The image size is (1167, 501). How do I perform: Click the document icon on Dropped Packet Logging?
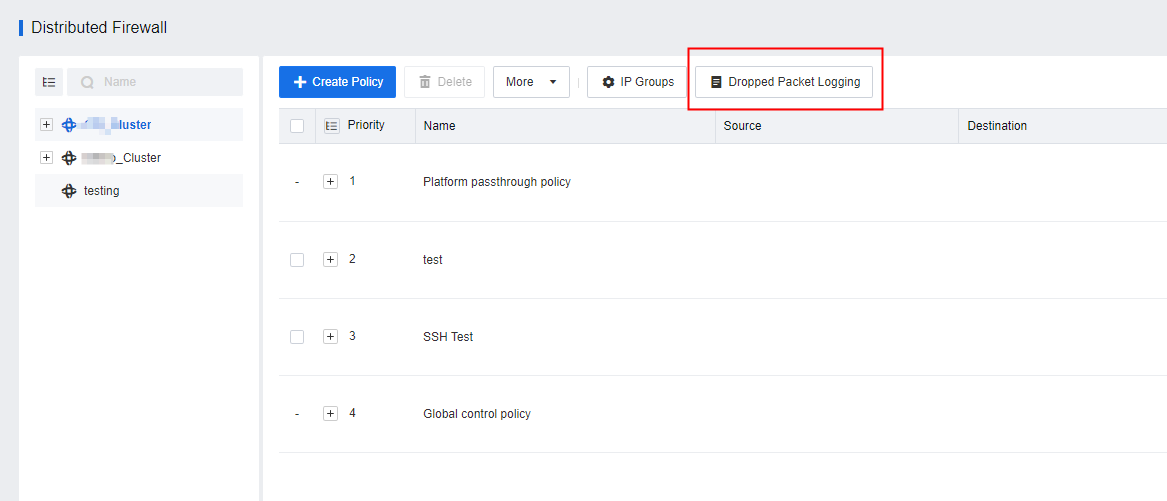tap(716, 82)
